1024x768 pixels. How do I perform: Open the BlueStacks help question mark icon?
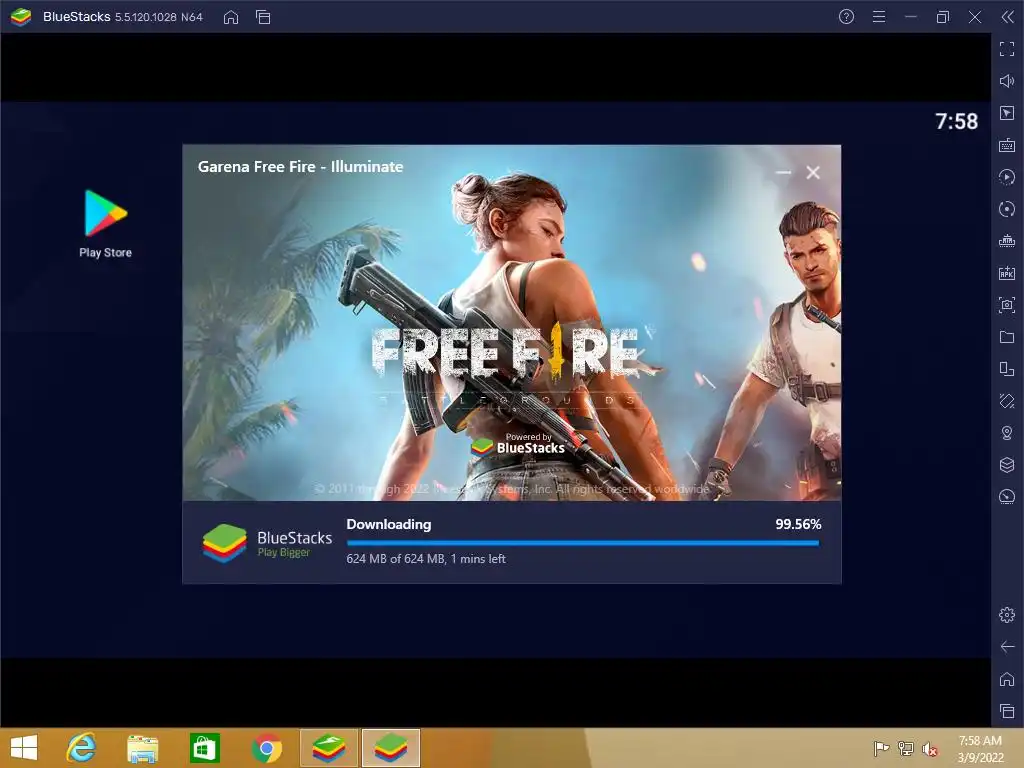846,17
